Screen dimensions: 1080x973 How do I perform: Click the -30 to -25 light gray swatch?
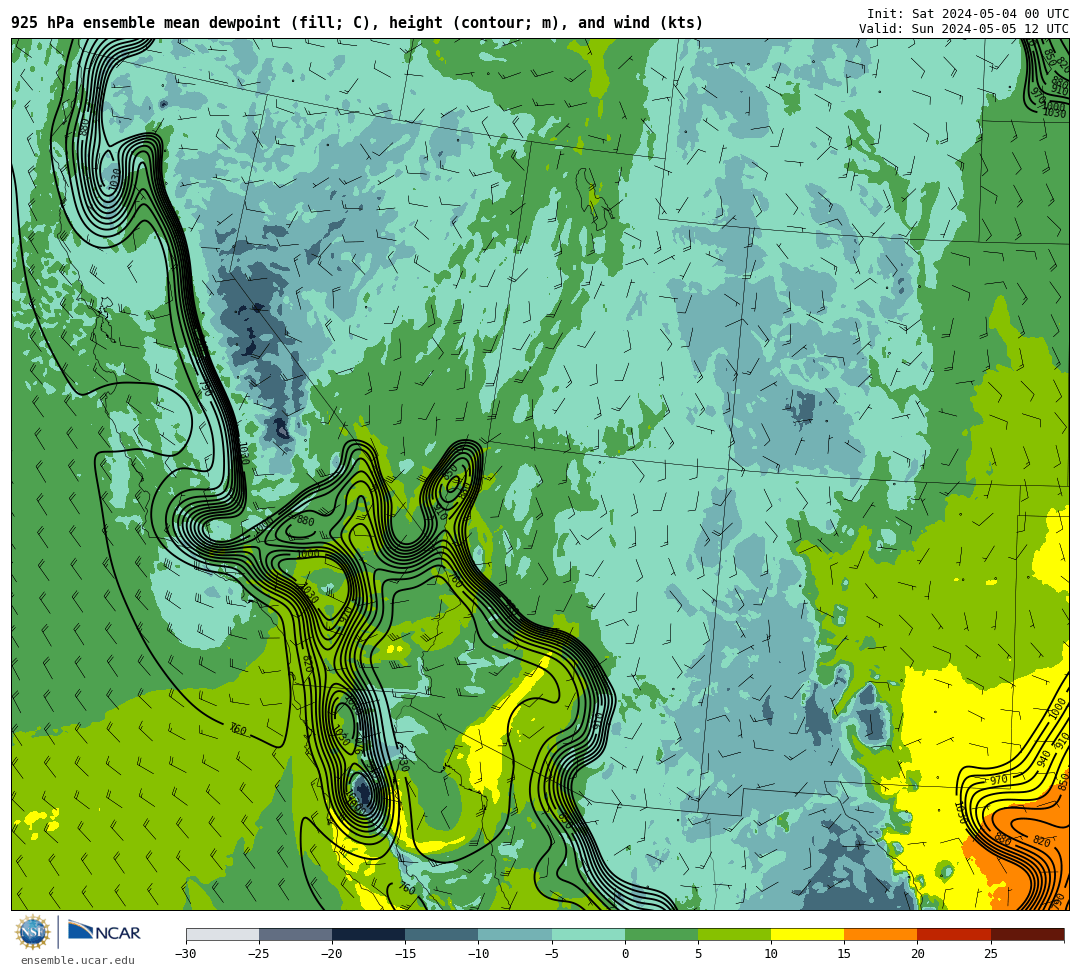222,934
